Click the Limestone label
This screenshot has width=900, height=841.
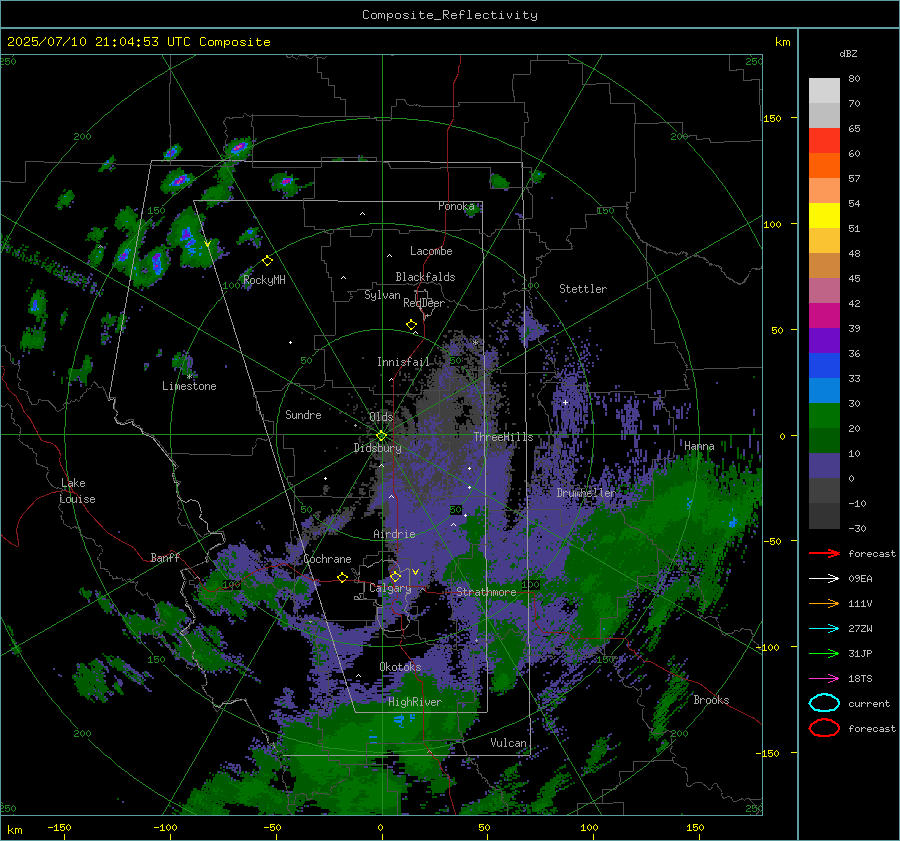coord(189,386)
